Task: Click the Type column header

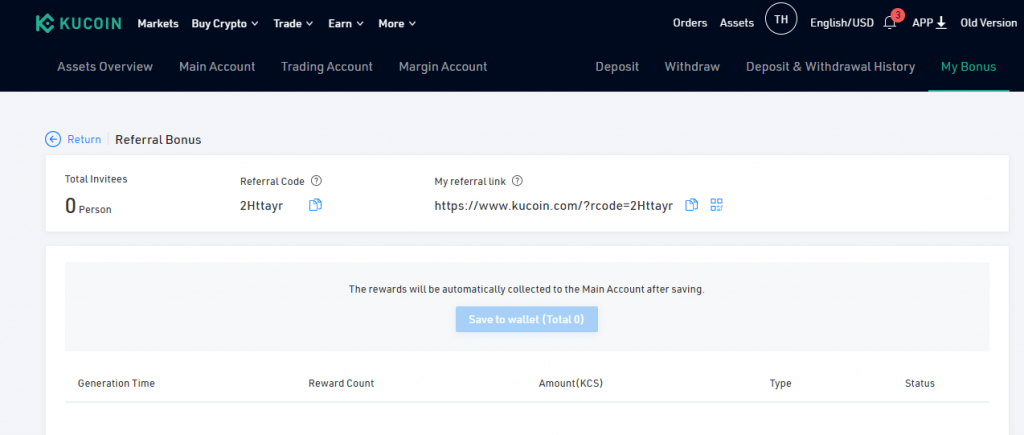Action: 780,383
